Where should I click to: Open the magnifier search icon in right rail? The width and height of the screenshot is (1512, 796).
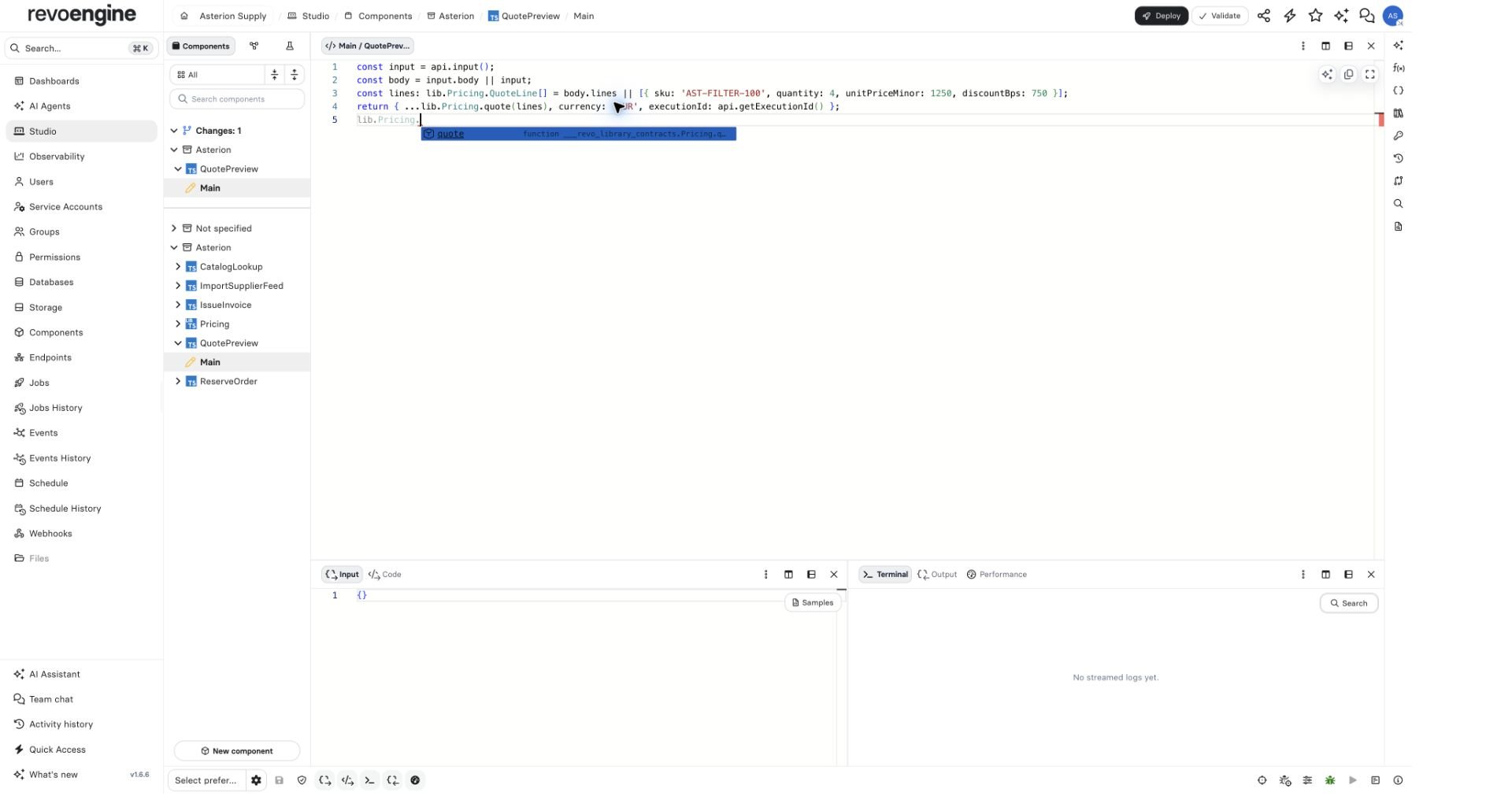[x=1399, y=204]
